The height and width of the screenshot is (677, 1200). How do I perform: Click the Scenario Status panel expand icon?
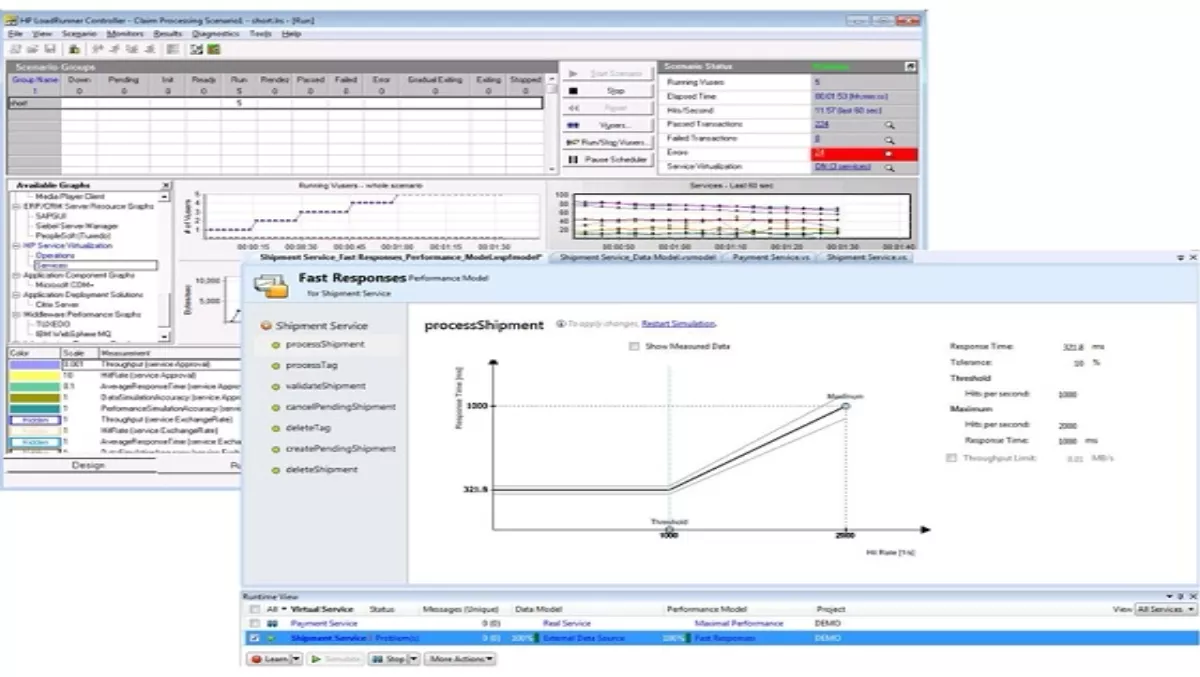pos(909,66)
